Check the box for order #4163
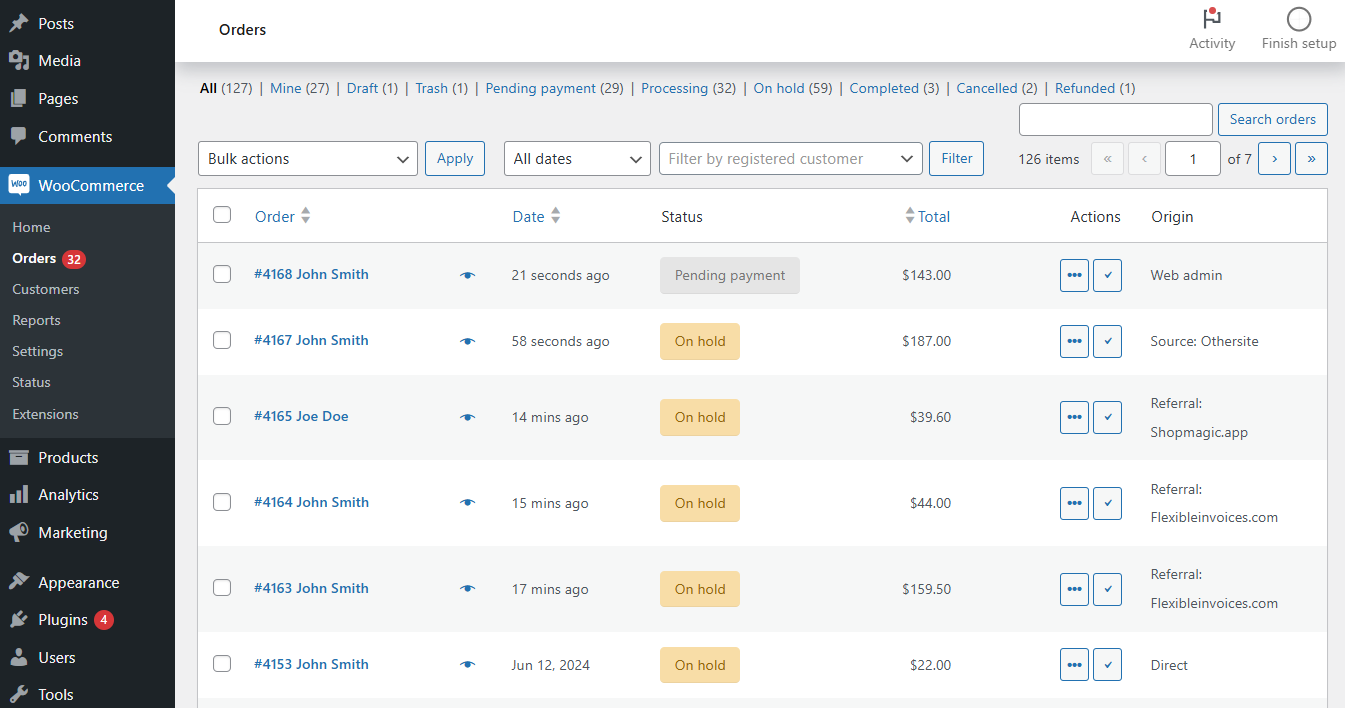1345x708 pixels. pyautogui.click(x=222, y=588)
